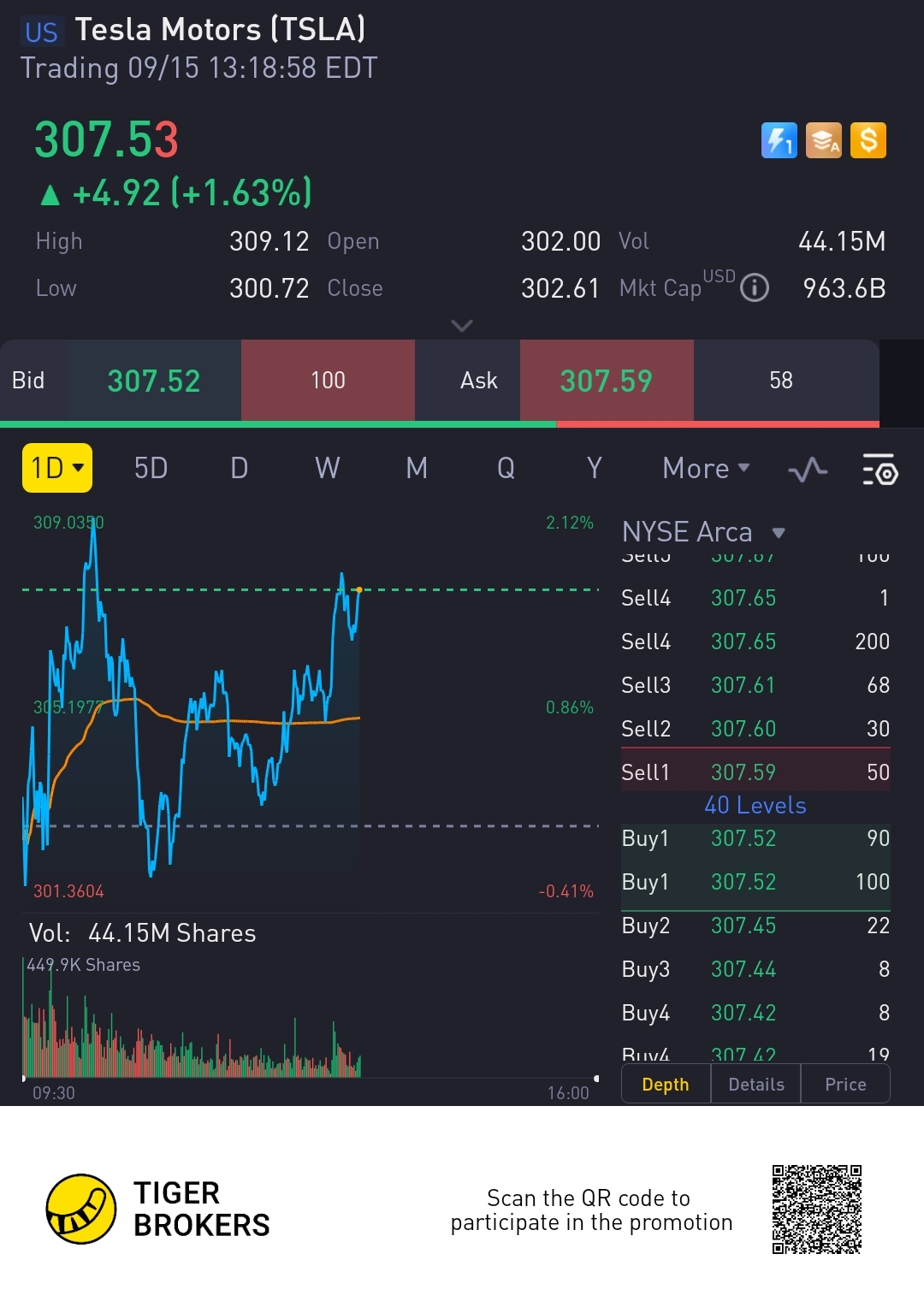Expand quote details with down chevron
This screenshot has height=1313, width=924.
click(462, 325)
